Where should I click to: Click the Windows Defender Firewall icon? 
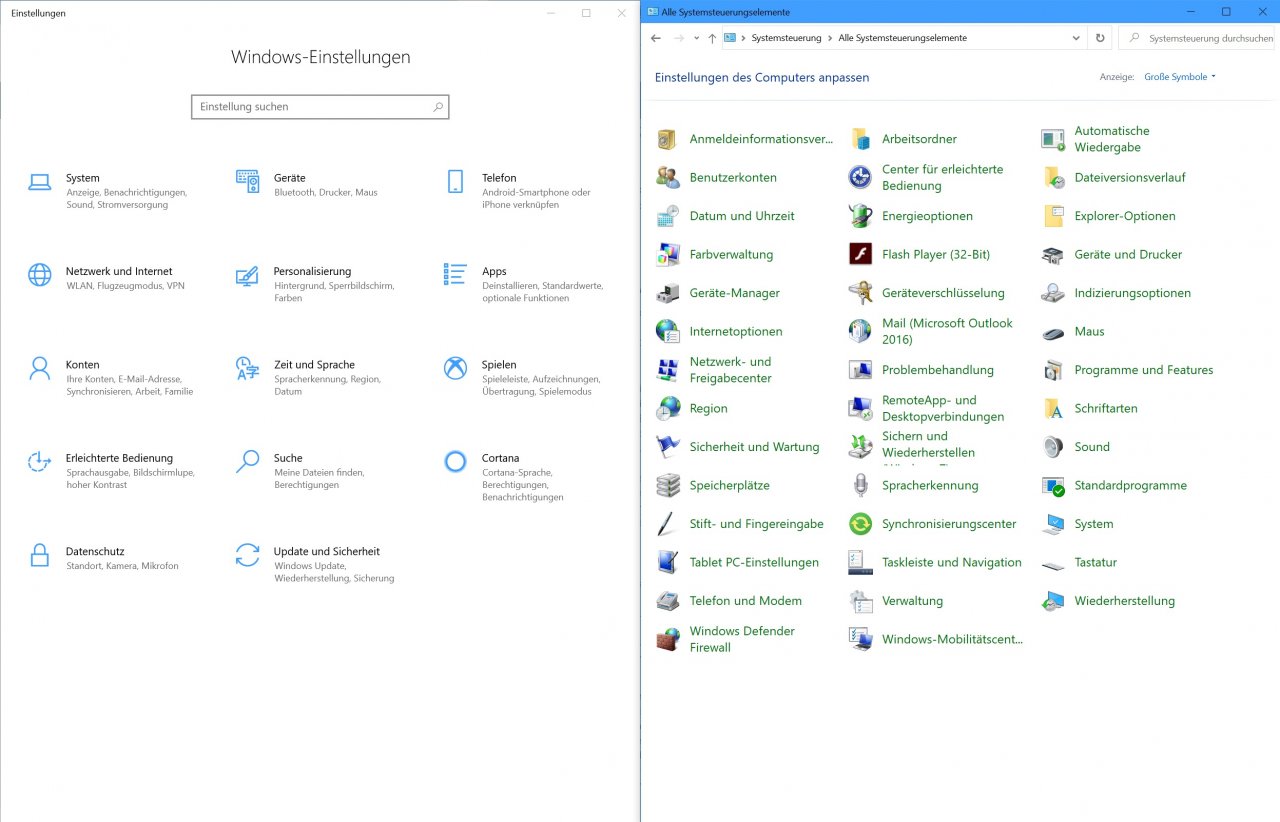[668, 639]
